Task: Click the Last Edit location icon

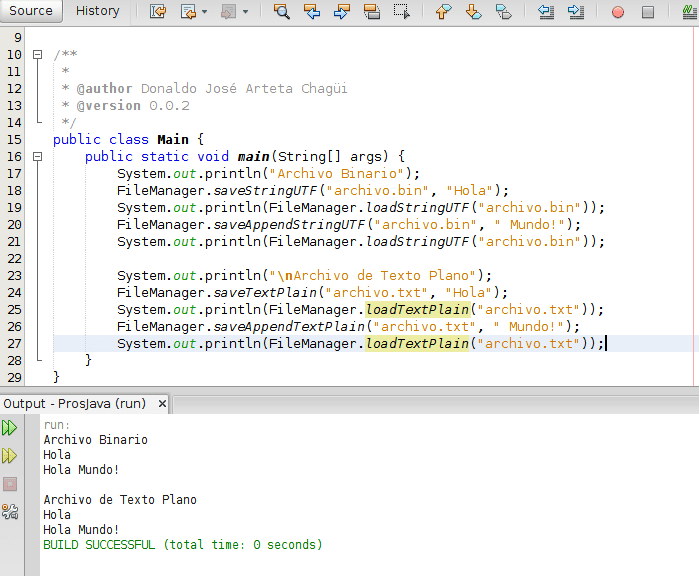Action: click(157, 11)
